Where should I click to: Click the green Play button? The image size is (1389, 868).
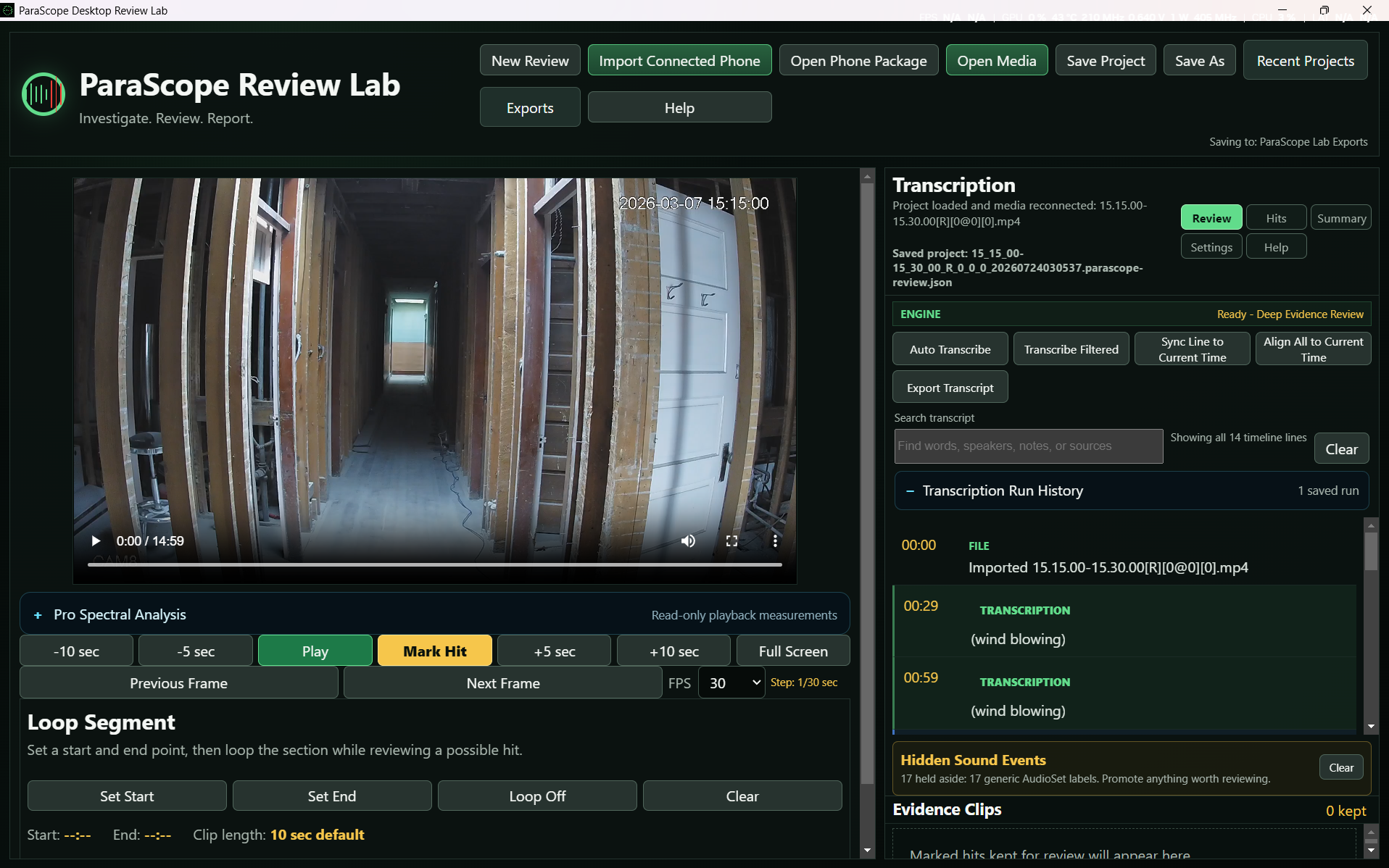[315, 651]
